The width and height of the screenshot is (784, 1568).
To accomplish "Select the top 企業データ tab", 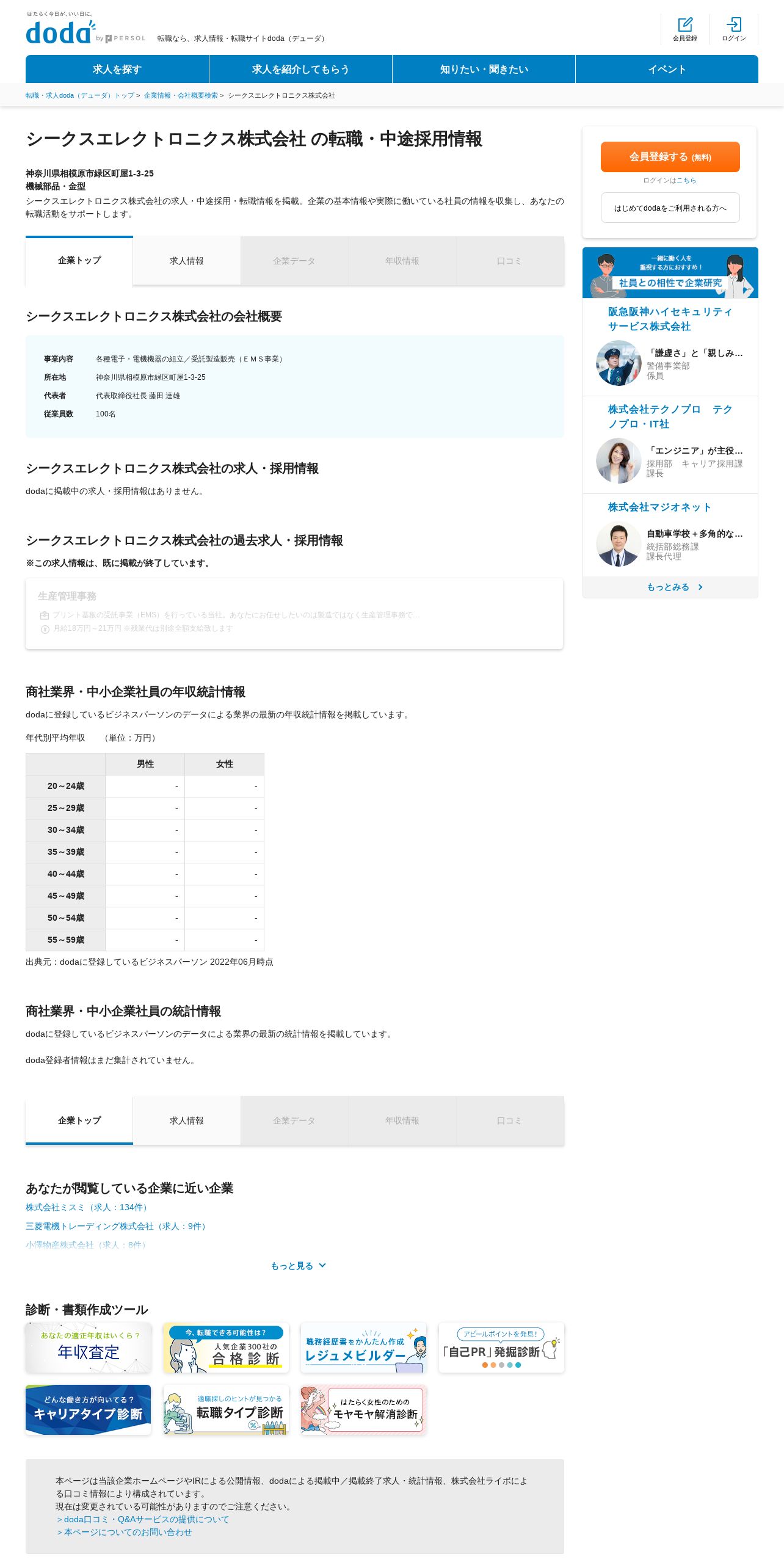I will 294,261.
